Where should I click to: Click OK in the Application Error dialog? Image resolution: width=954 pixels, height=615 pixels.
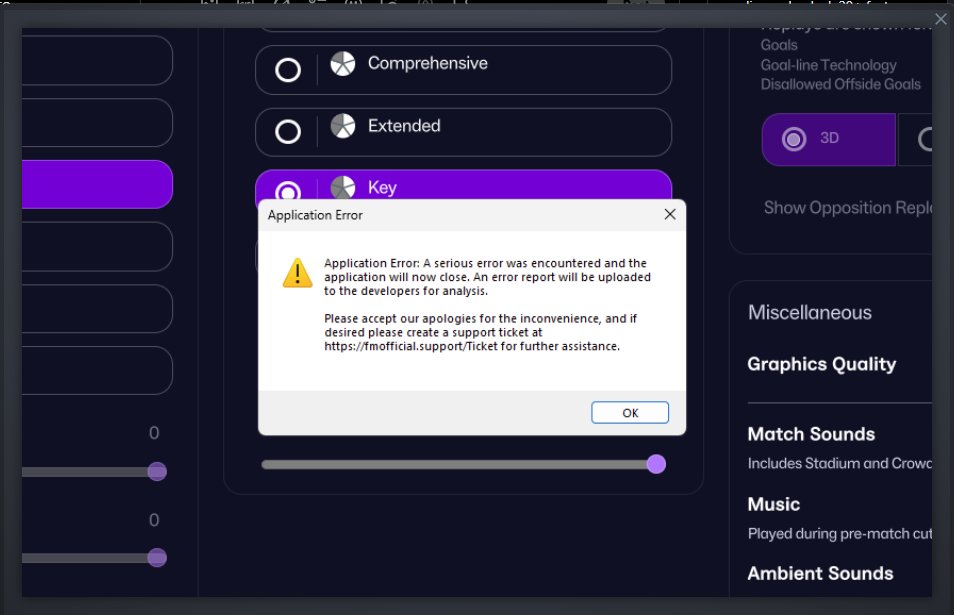pyautogui.click(x=630, y=412)
